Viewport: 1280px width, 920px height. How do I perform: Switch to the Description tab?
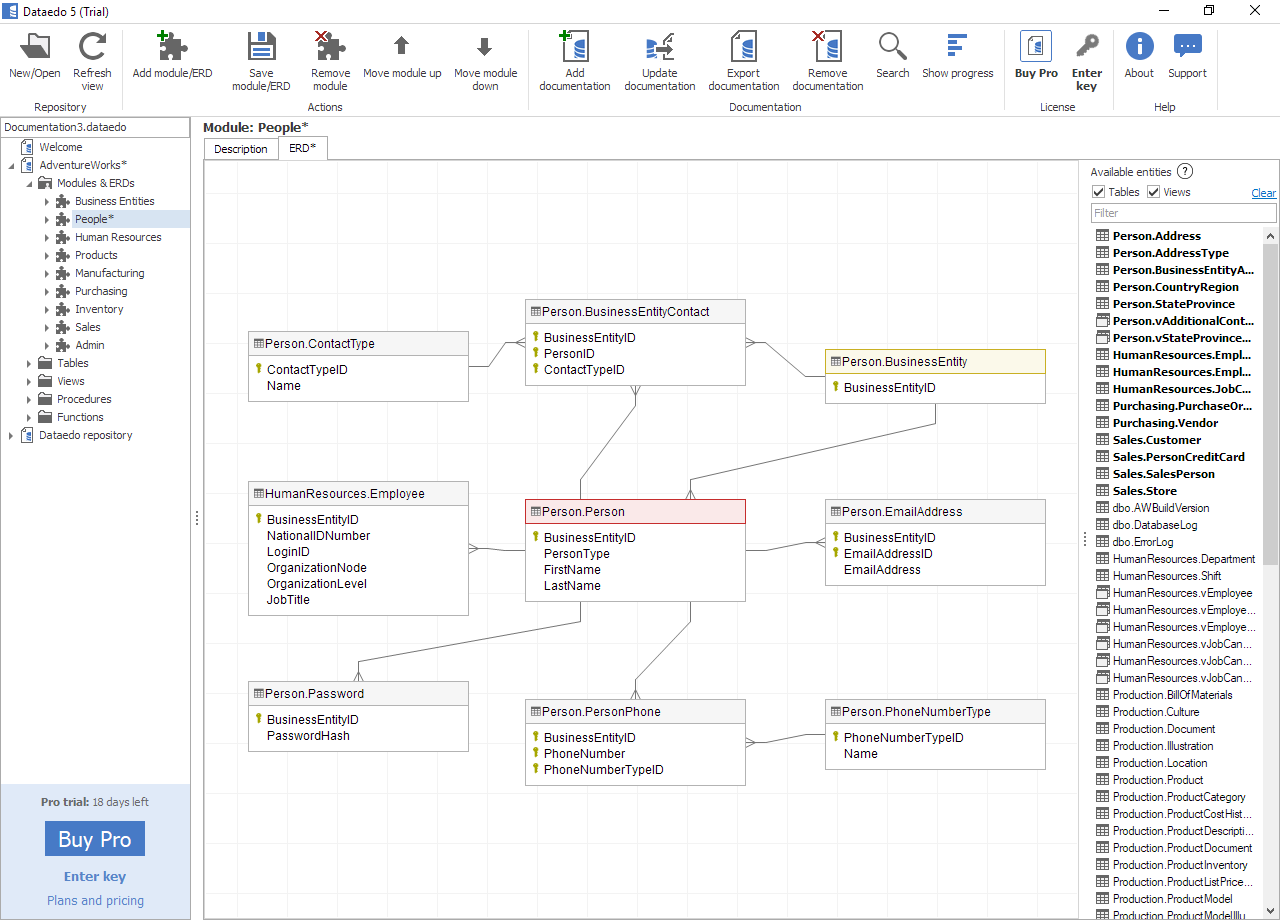point(241,149)
